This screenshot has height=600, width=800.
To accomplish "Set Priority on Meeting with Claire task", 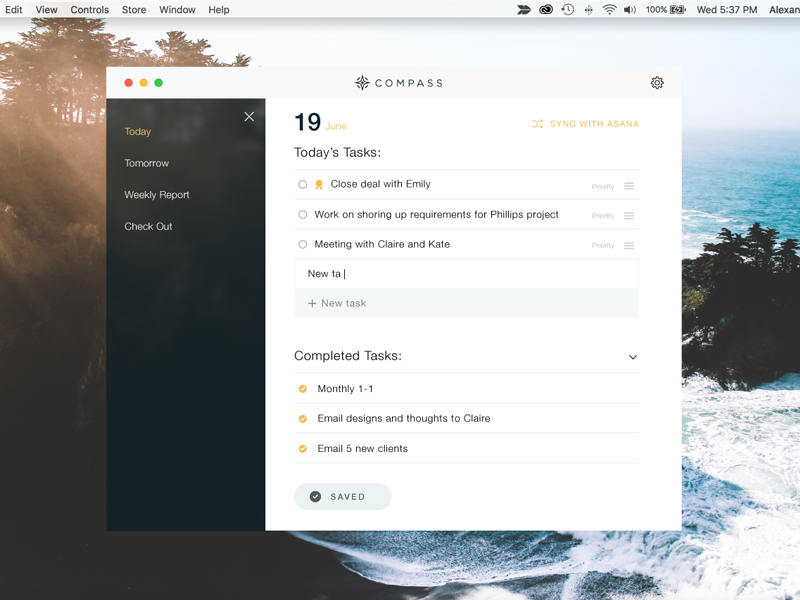I will [x=602, y=246].
